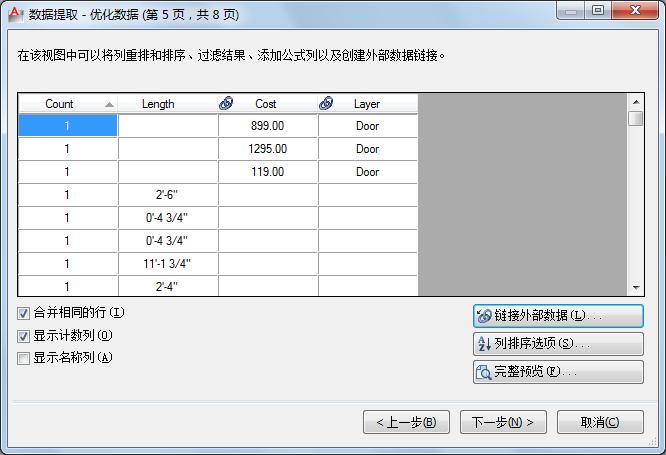Select the Layer cell Door in 899.00 row
The height and width of the screenshot is (455, 666).
click(x=368, y=126)
